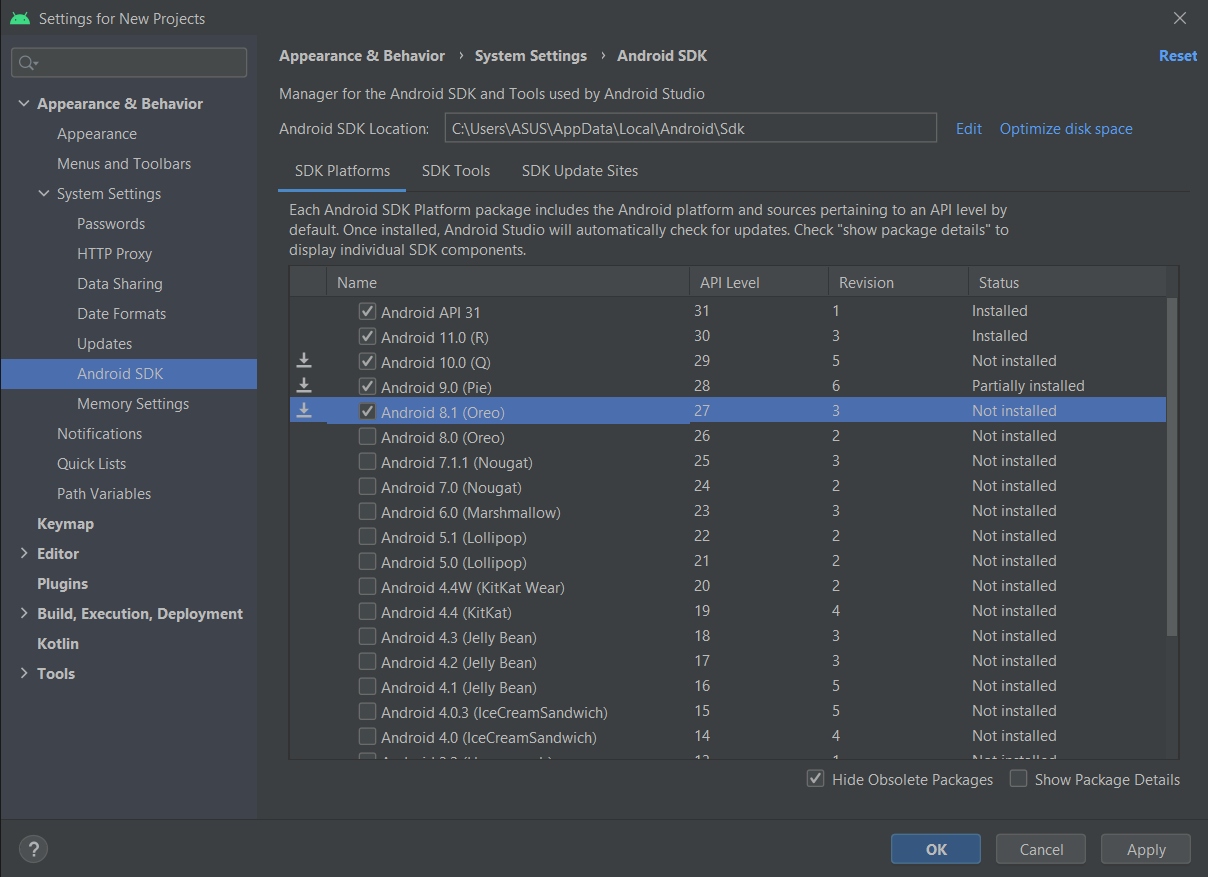The width and height of the screenshot is (1208, 877).
Task: Check the Android 4.4W (KitKat Wear) checkbox
Action: (x=367, y=586)
